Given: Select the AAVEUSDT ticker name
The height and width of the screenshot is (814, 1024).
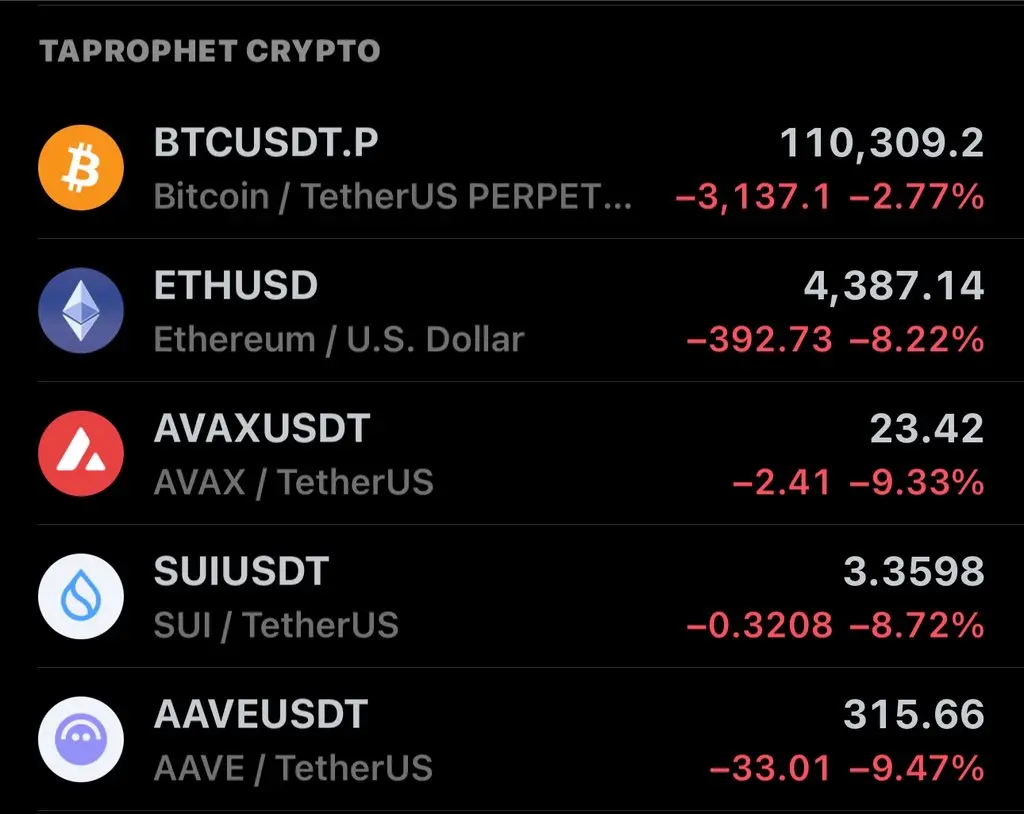Looking at the screenshot, I should click(x=261, y=715).
